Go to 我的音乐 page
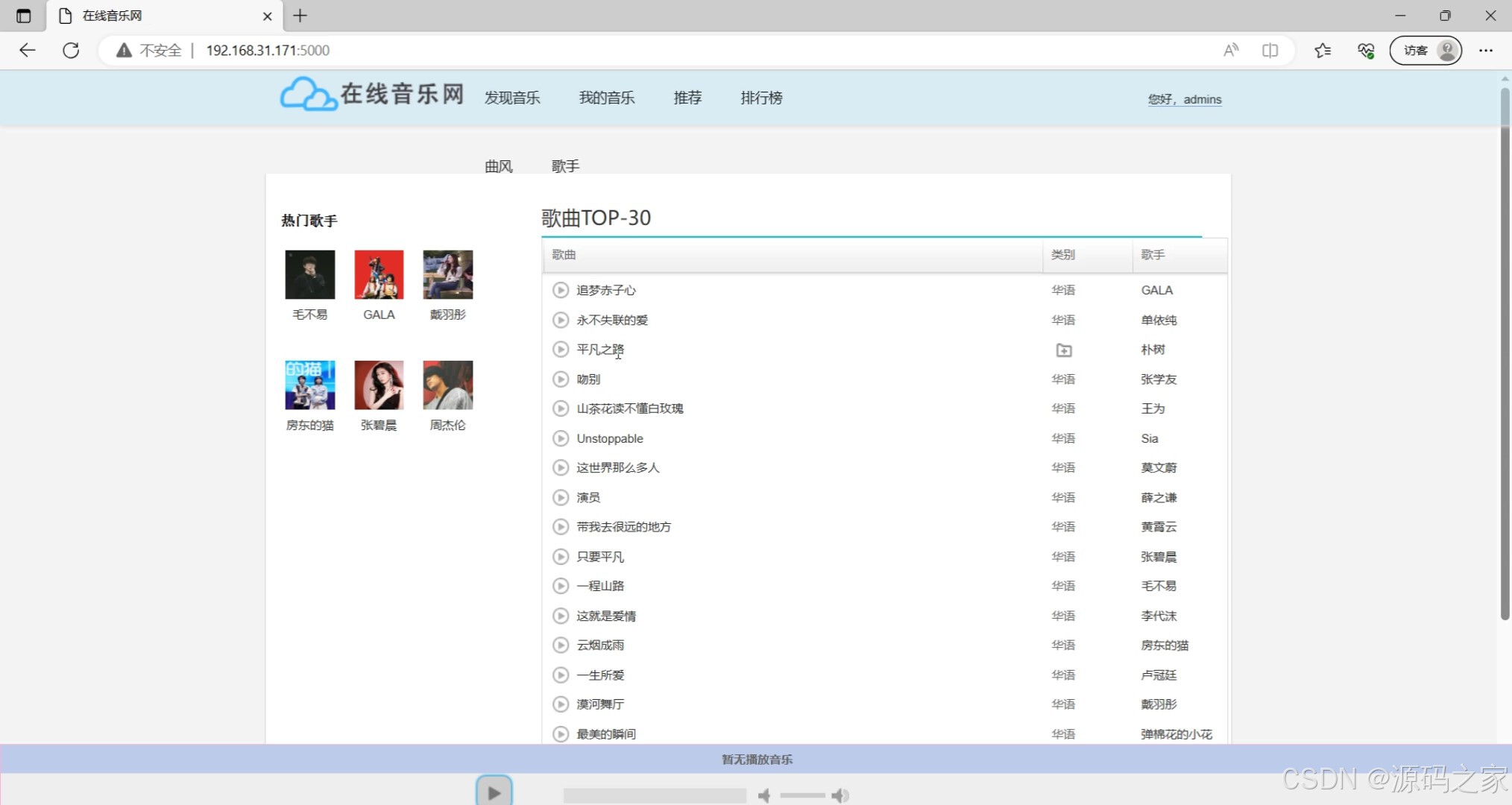Image resolution: width=1512 pixels, height=805 pixels. pos(607,98)
